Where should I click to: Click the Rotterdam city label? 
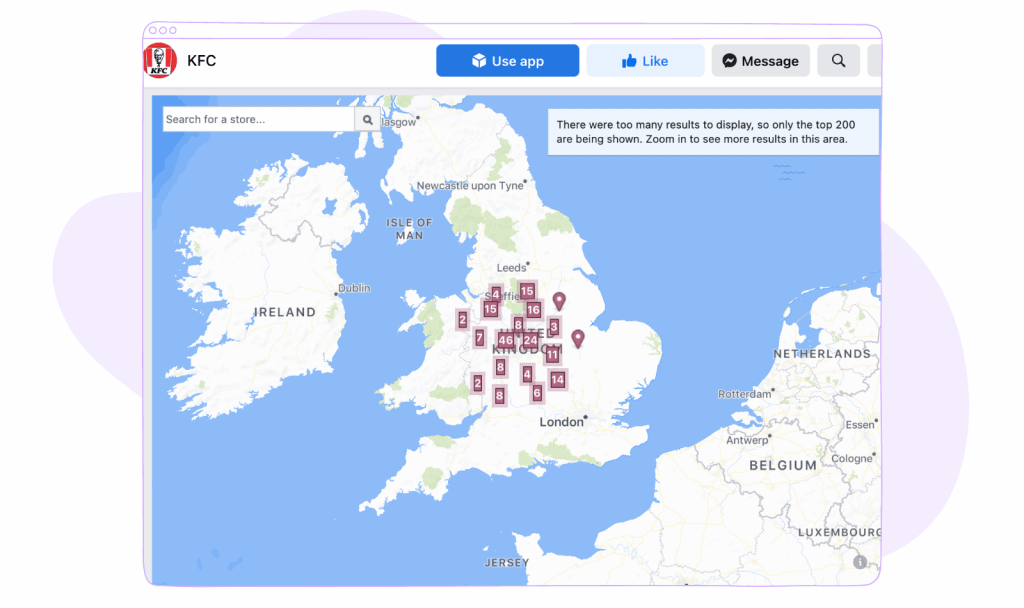[744, 394]
